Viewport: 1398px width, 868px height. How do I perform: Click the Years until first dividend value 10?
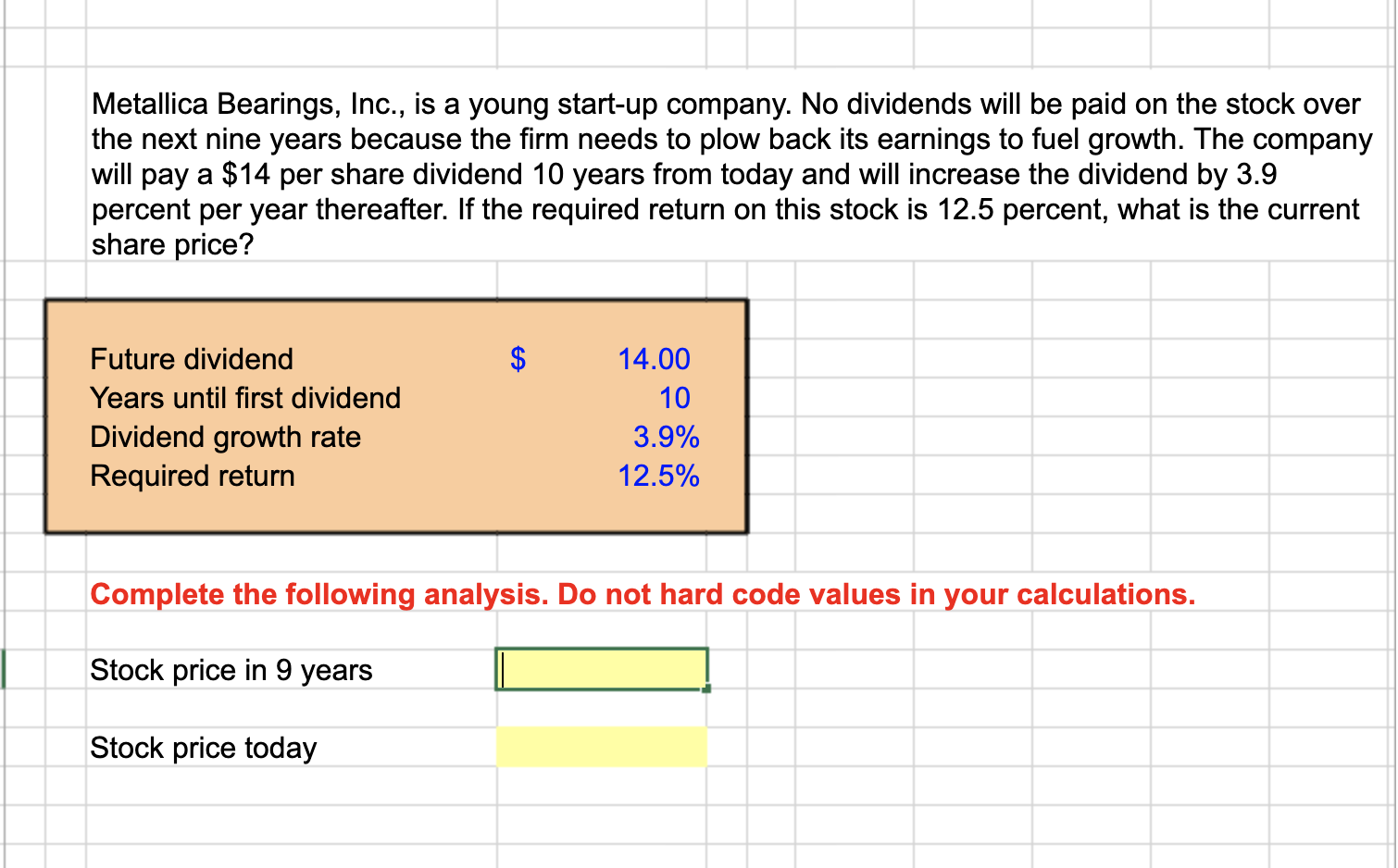point(674,398)
